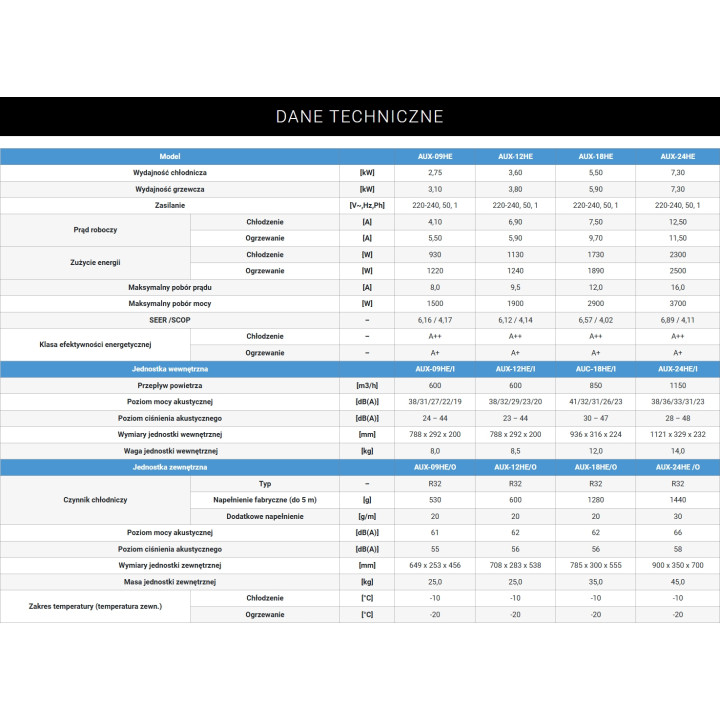720x720 pixels.
Task: Select the Przepływ powietrza row label
Action: pyautogui.click(x=170, y=386)
